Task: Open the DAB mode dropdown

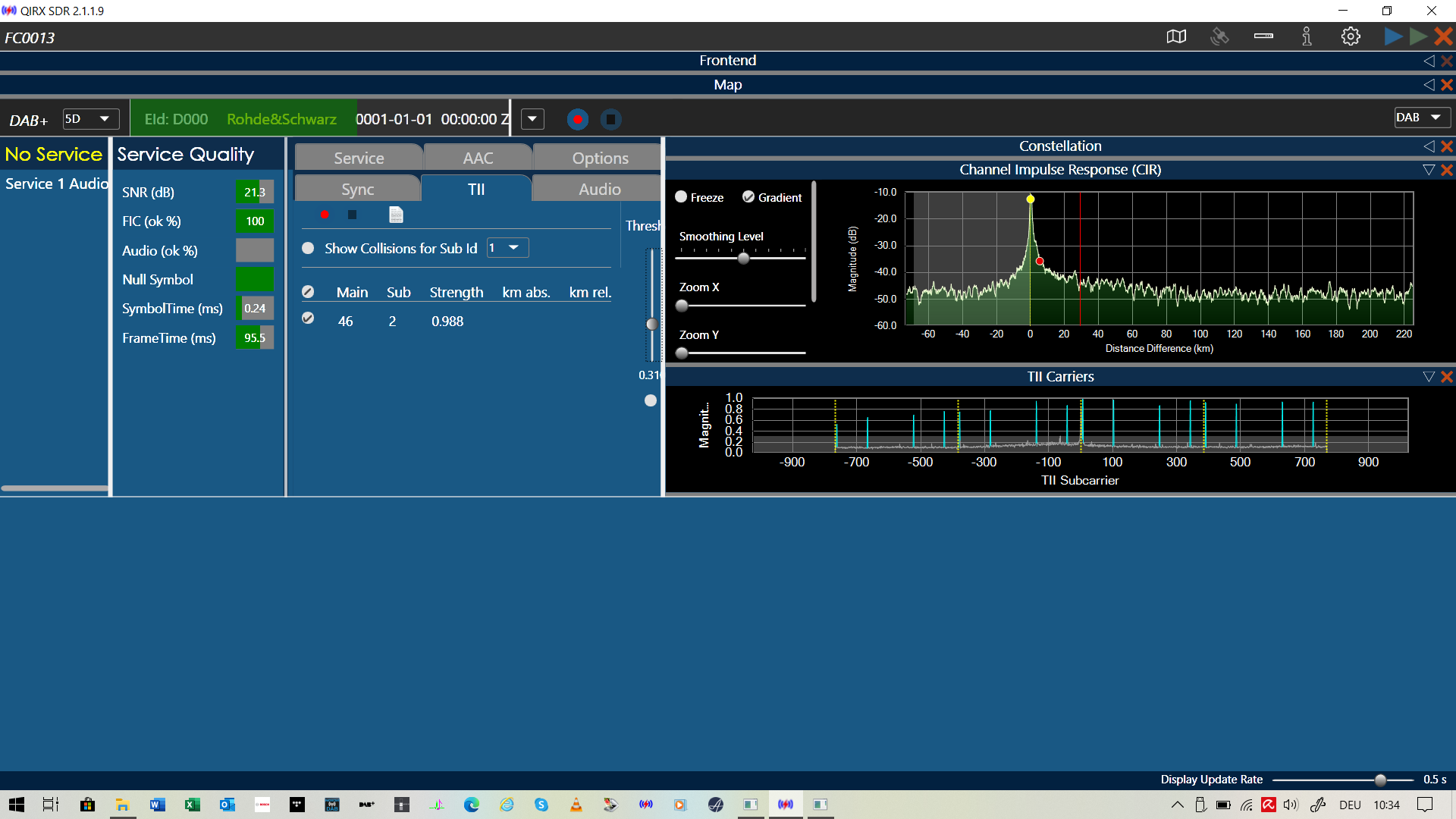Action: click(x=1421, y=118)
